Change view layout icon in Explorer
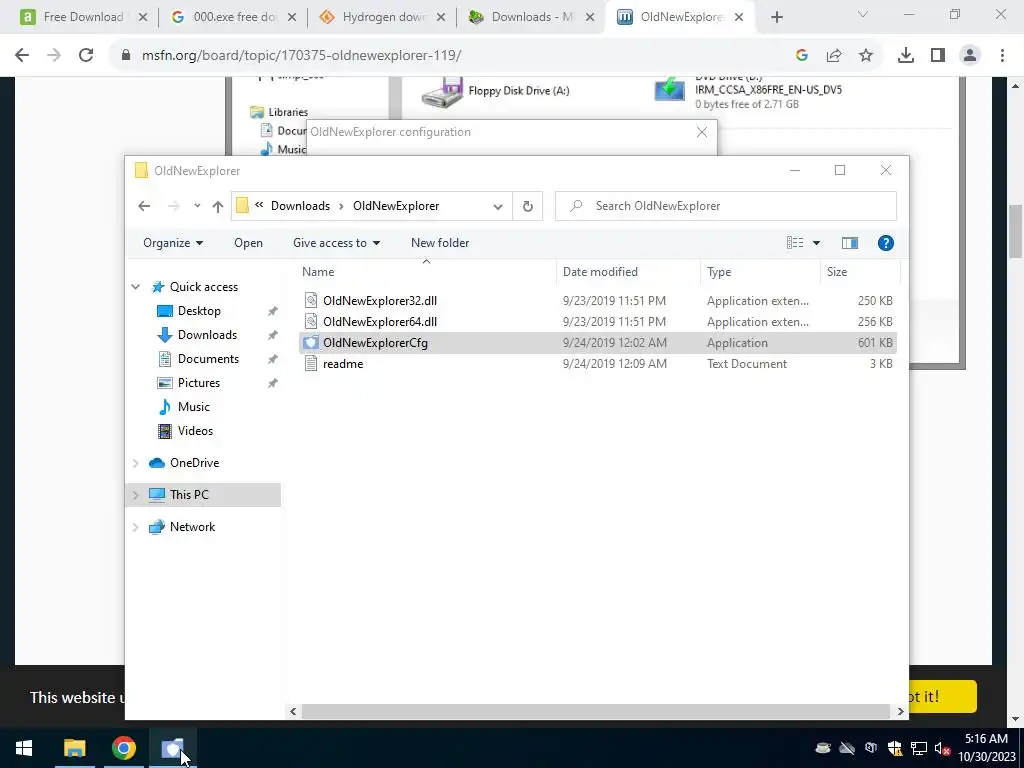The width and height of the screenshot is (1024, 768). (795, 243)
